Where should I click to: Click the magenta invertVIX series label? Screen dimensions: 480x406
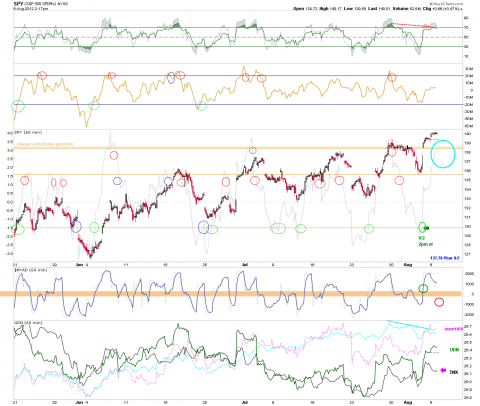point(453,329)
